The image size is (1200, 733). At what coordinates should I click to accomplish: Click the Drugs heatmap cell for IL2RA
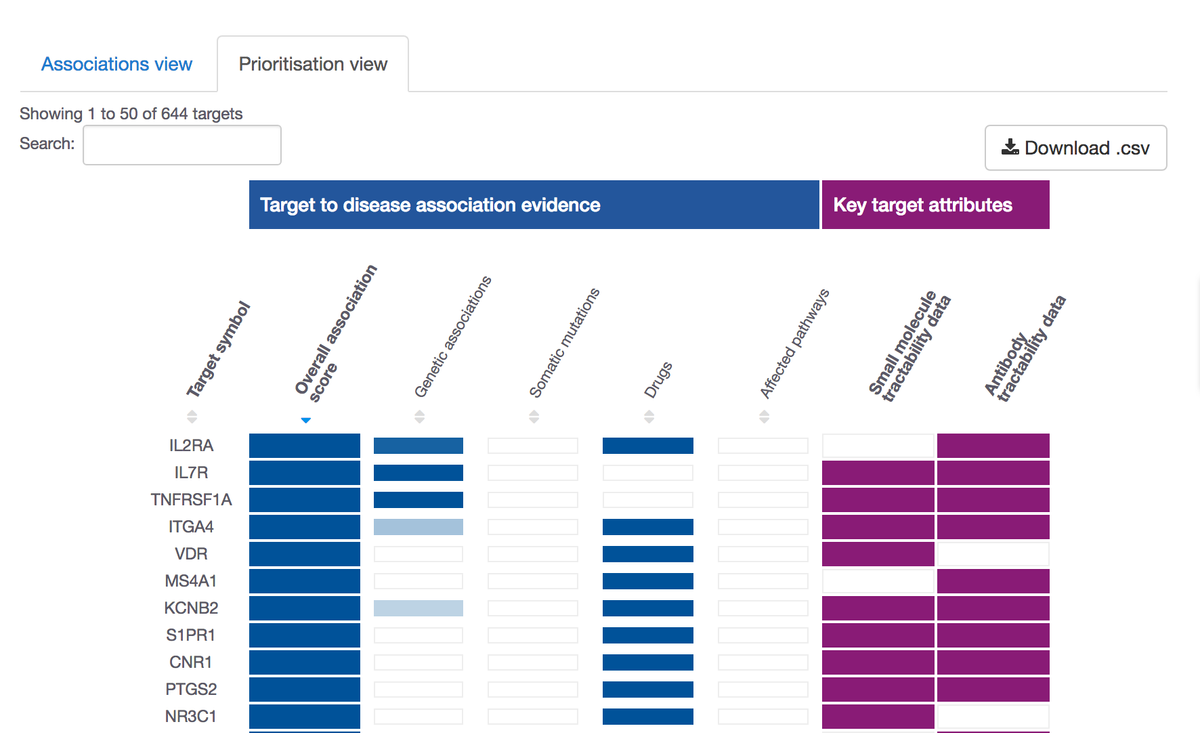tap(648, 445)
